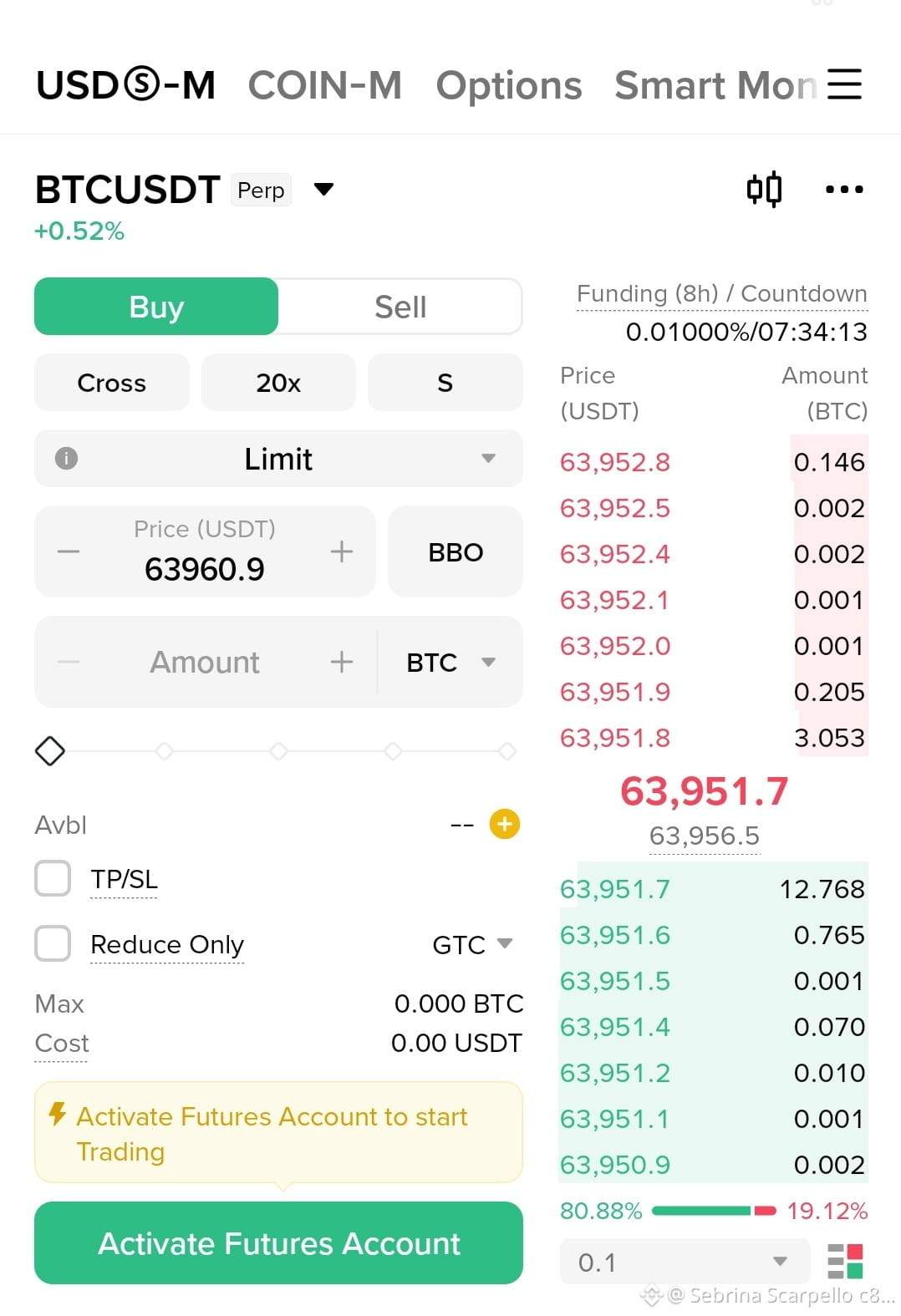Click funding rate 0.01000%/07:34:13

click(x=746, y=332)
